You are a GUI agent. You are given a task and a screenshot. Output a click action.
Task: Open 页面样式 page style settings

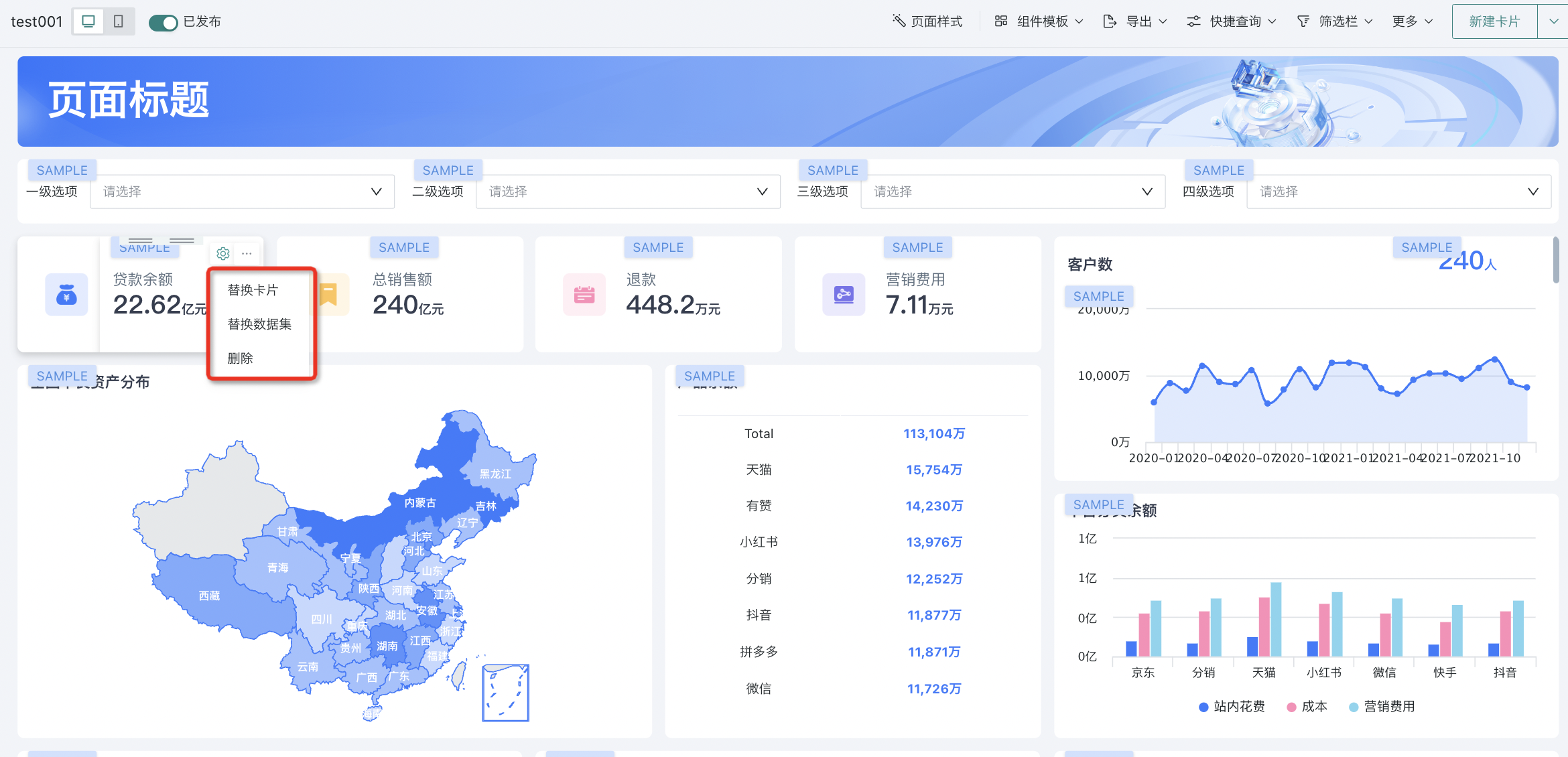pos(927,21)
